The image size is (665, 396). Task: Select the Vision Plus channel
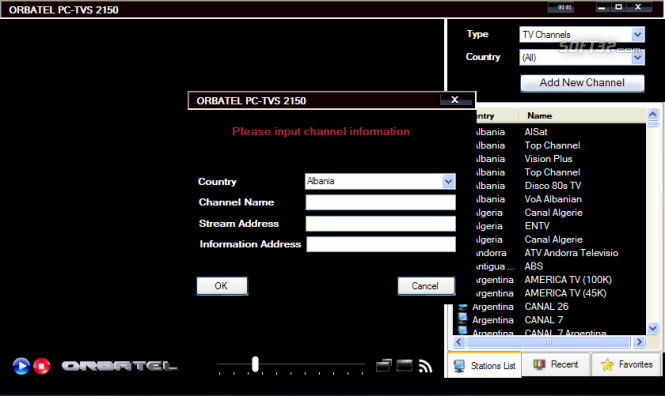548,159
